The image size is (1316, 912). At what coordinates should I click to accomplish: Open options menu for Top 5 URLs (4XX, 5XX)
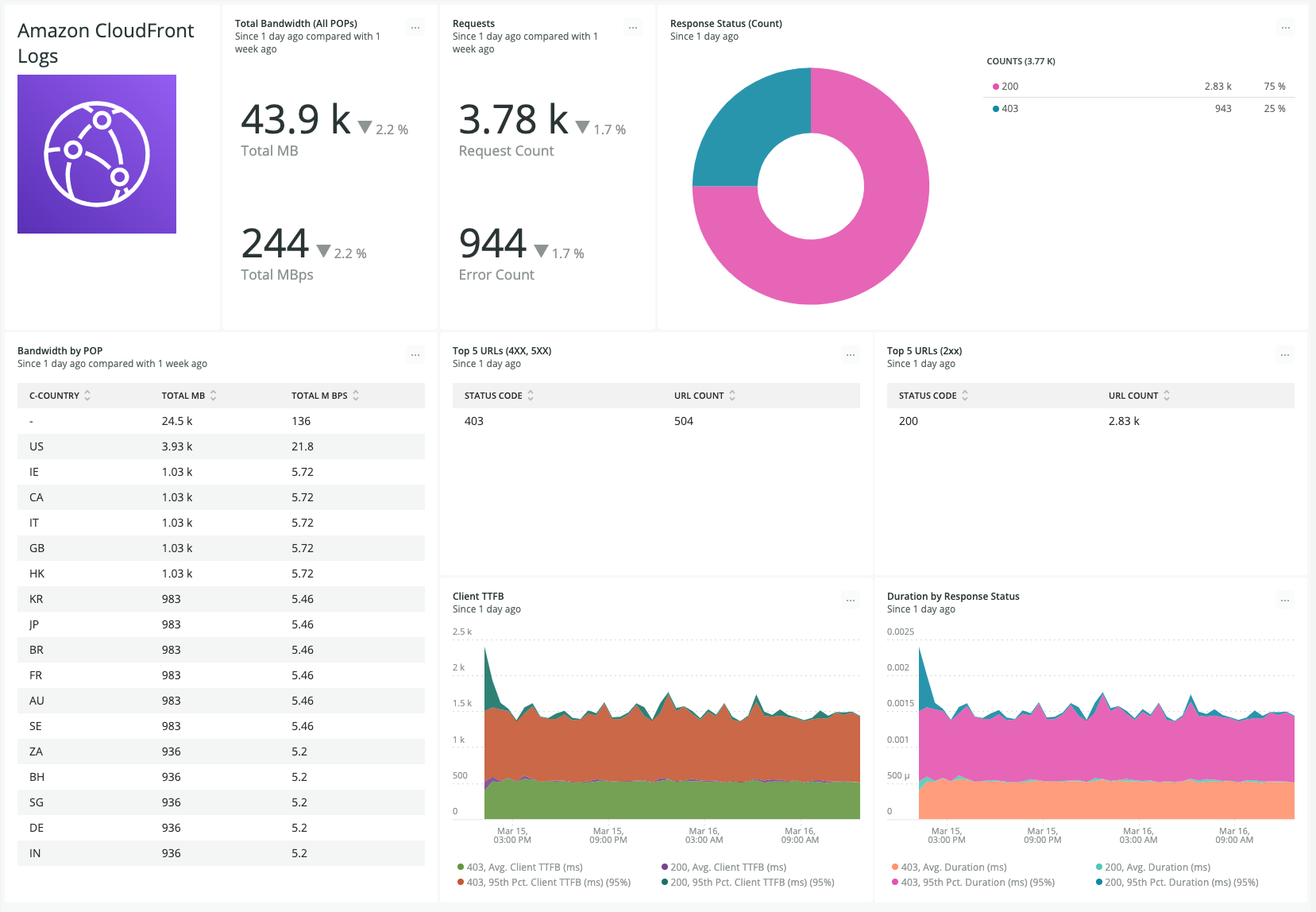(x=851, y=355)
